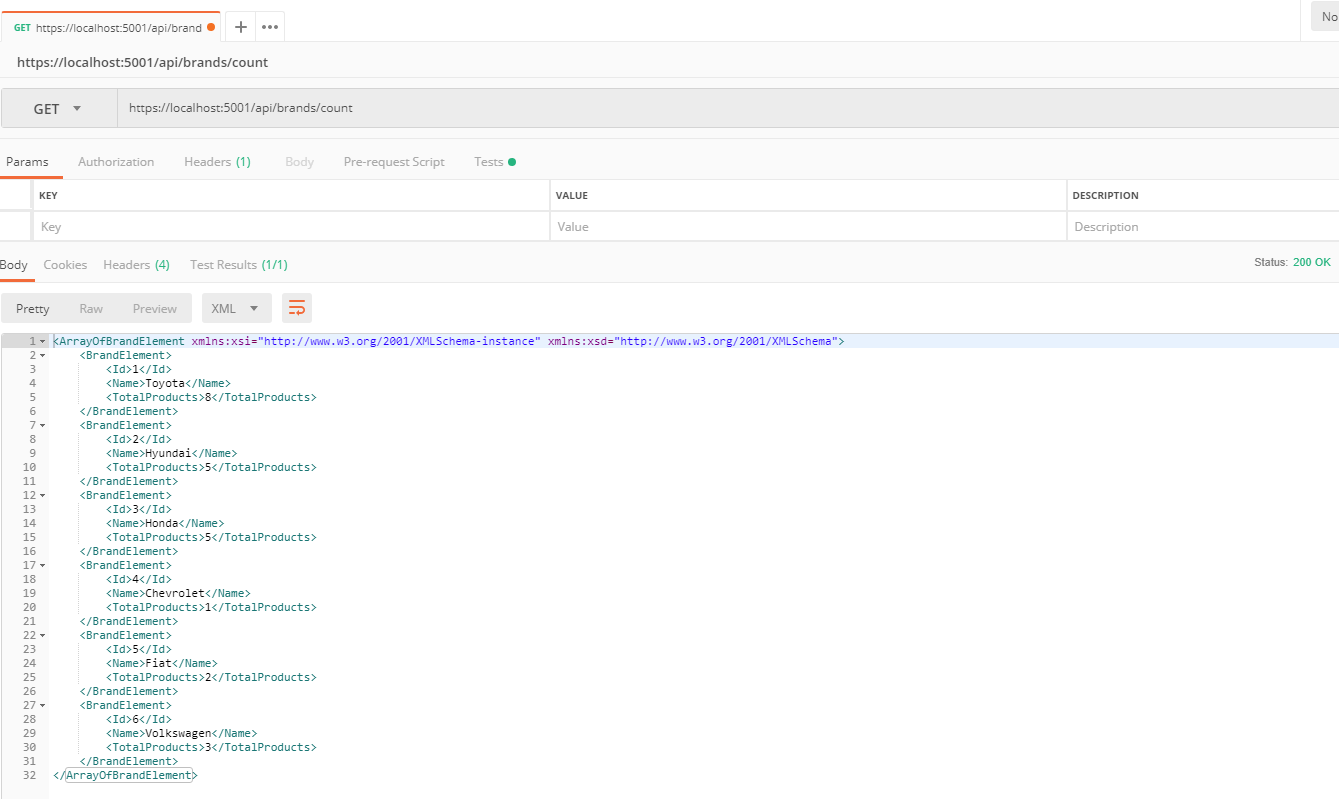This screenshot has height=799, width=1339.
Task: Click the 200 OK status text
Action: 1311,262
